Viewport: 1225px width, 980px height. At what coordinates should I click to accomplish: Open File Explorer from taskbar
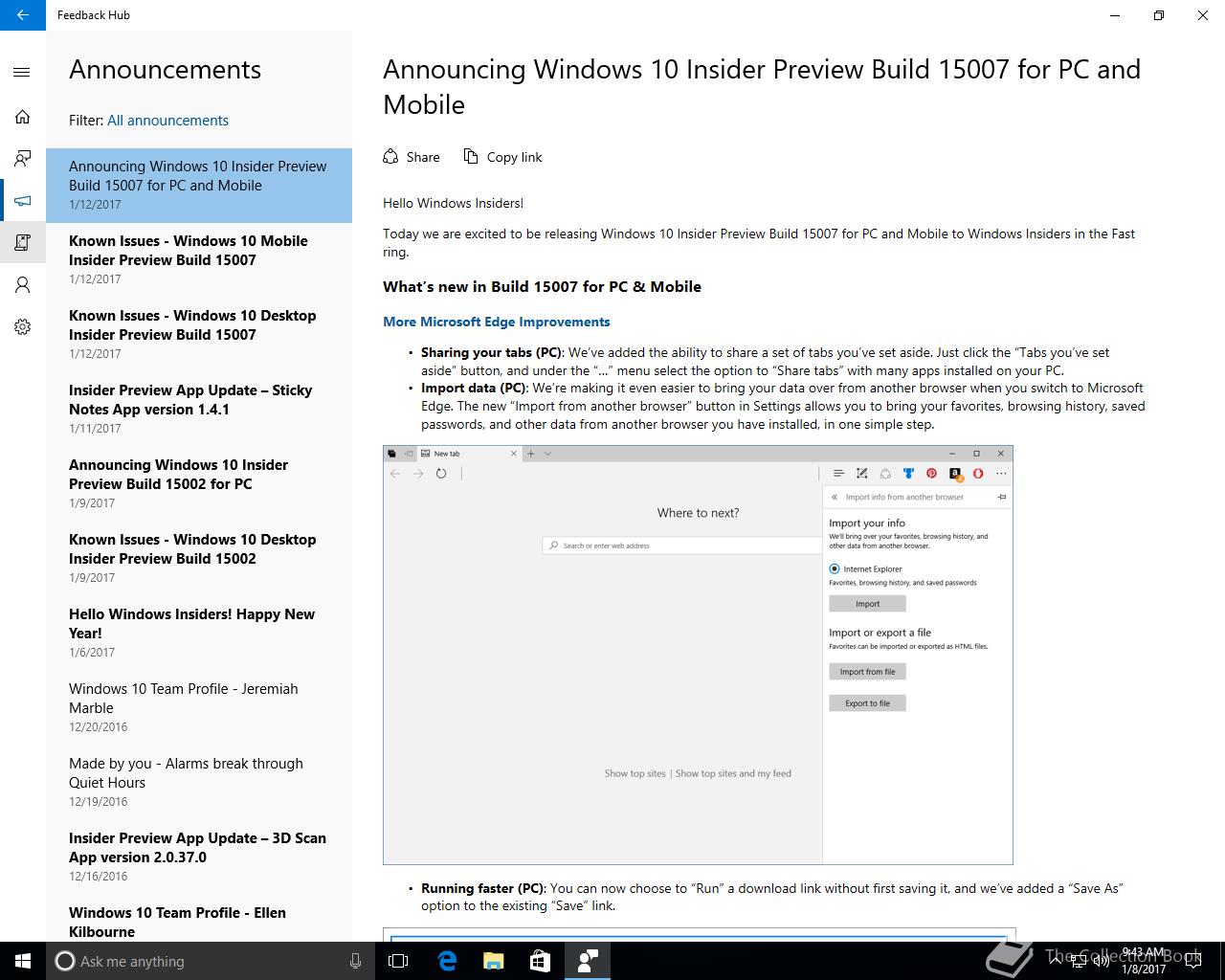[x=493, y=961]
